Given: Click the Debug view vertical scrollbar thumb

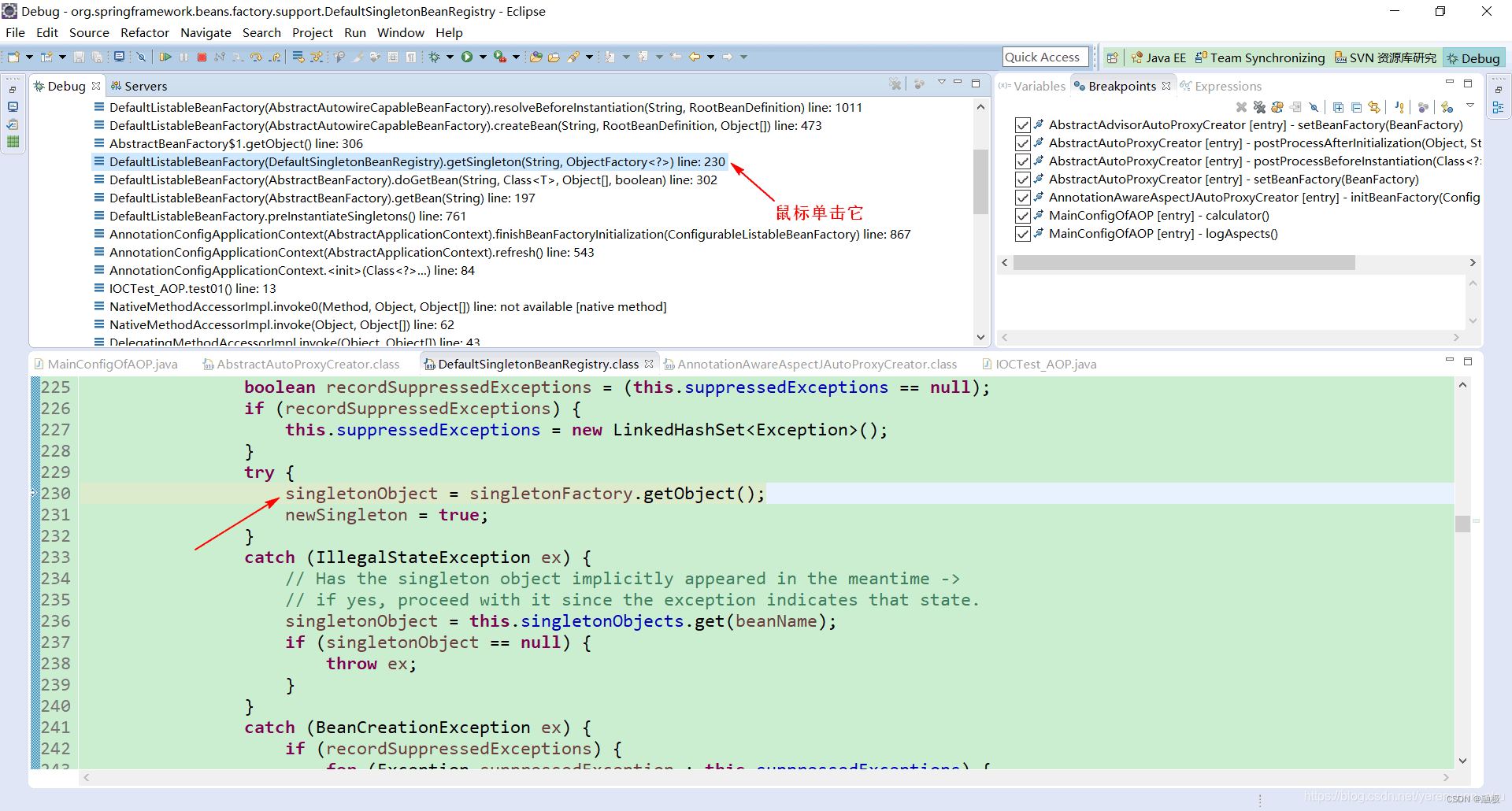Looking at the screenshot, I should pyautogui.click(x=980, y=181).
